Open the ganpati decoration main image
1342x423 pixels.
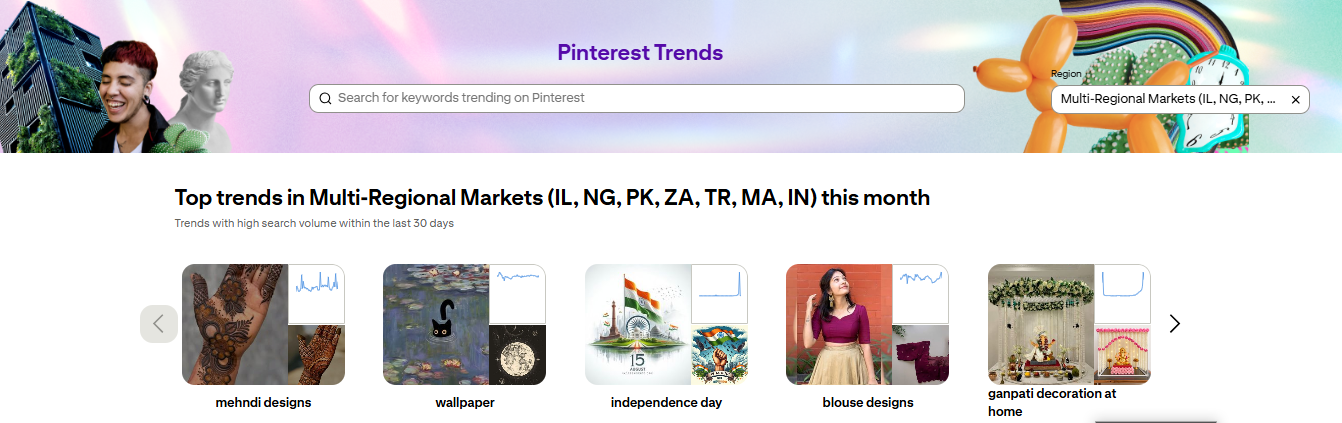pyautogui.click(x=1041, y=324)
